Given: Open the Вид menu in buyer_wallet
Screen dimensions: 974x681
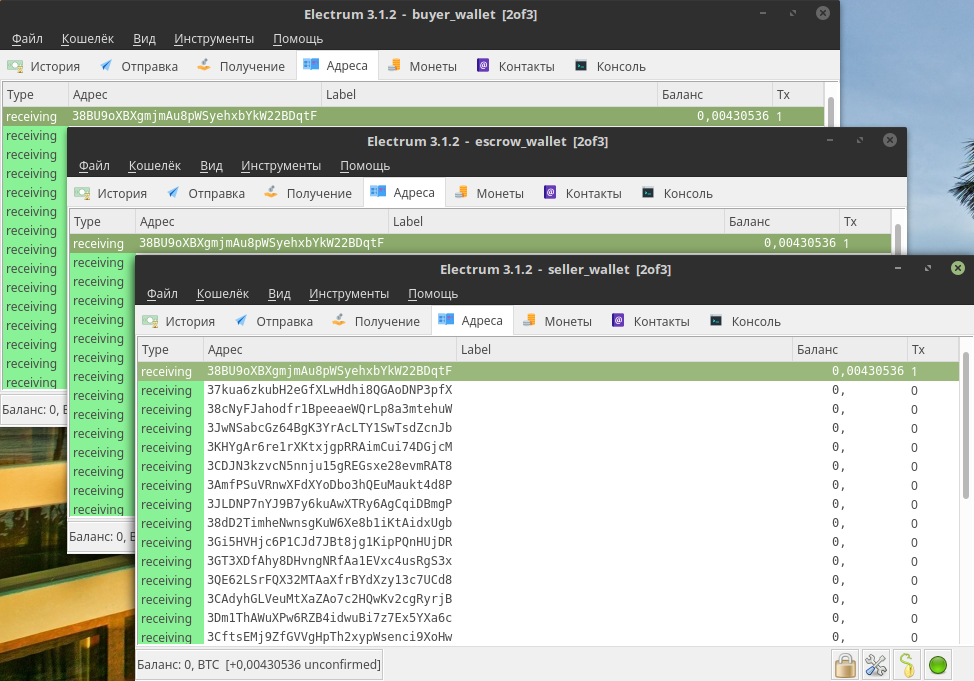Looking at the screenshot, I should tap(144, 39).
